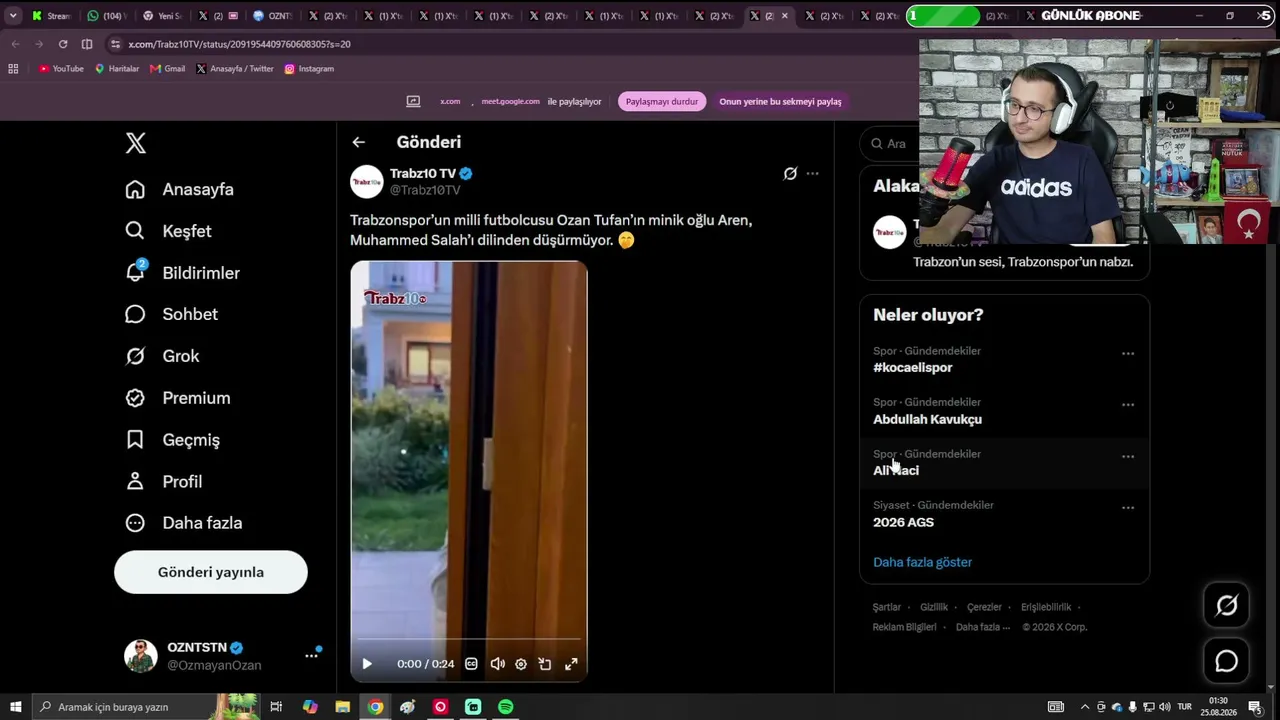Viewport: 1280px width, 720px height.
Task: Switch to the Stream tab
Action: coord(51,16)
